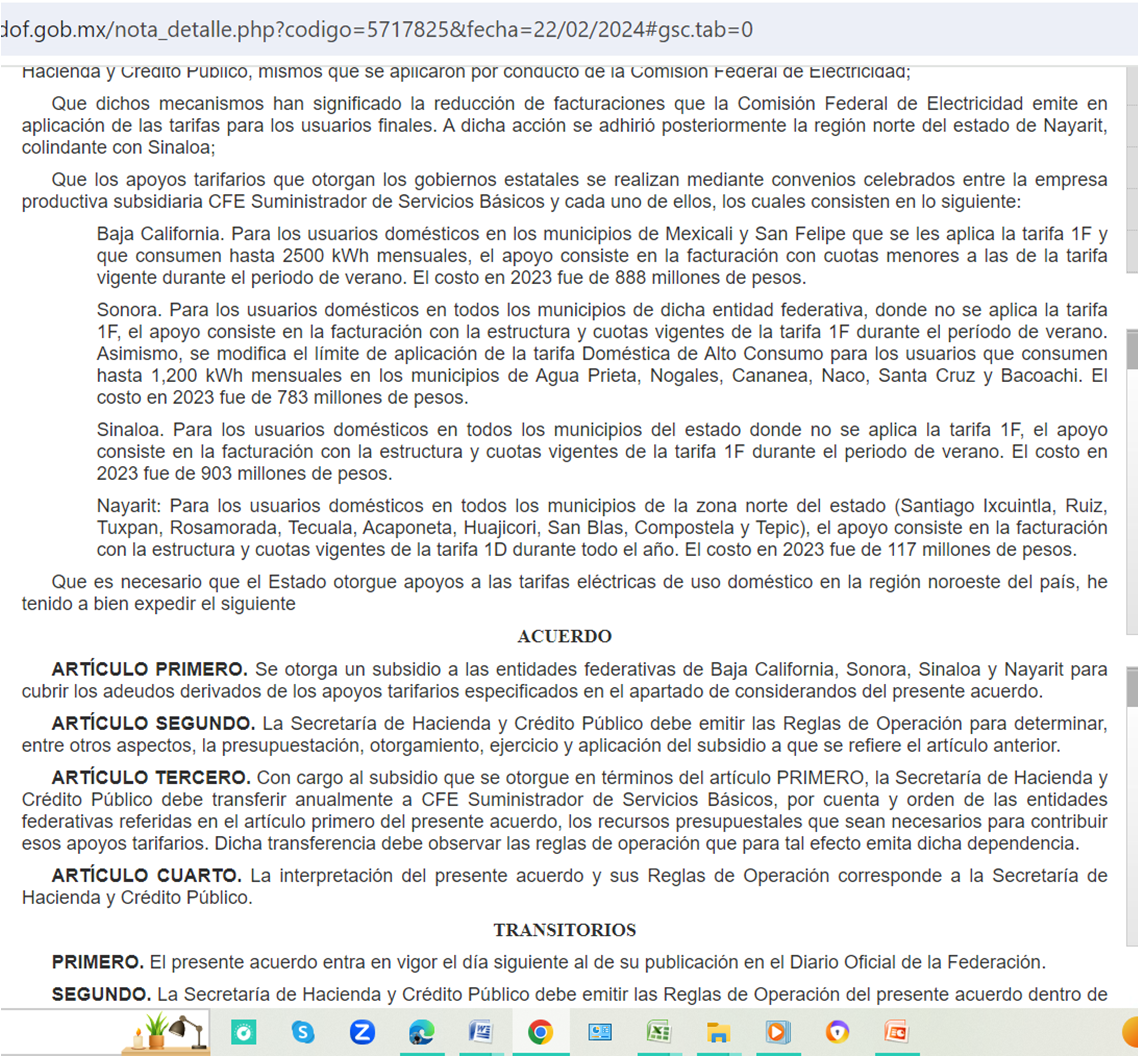This screenshot has height=1057, width=1139.
Task: Click the words 'Santiago Ixcuintla'
Action: pos(978,506)
